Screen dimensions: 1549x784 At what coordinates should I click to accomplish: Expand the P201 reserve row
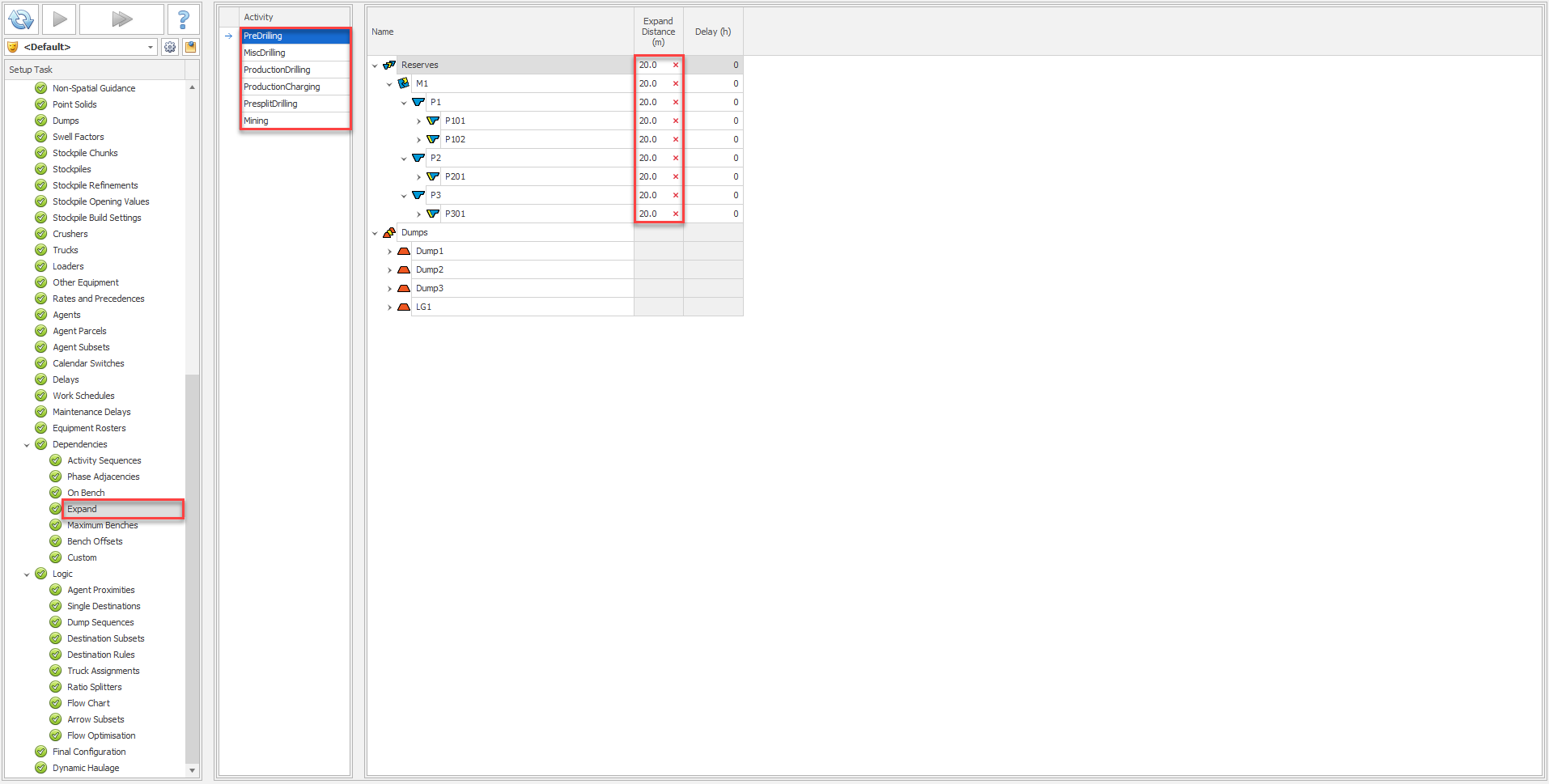coord(418,177)
